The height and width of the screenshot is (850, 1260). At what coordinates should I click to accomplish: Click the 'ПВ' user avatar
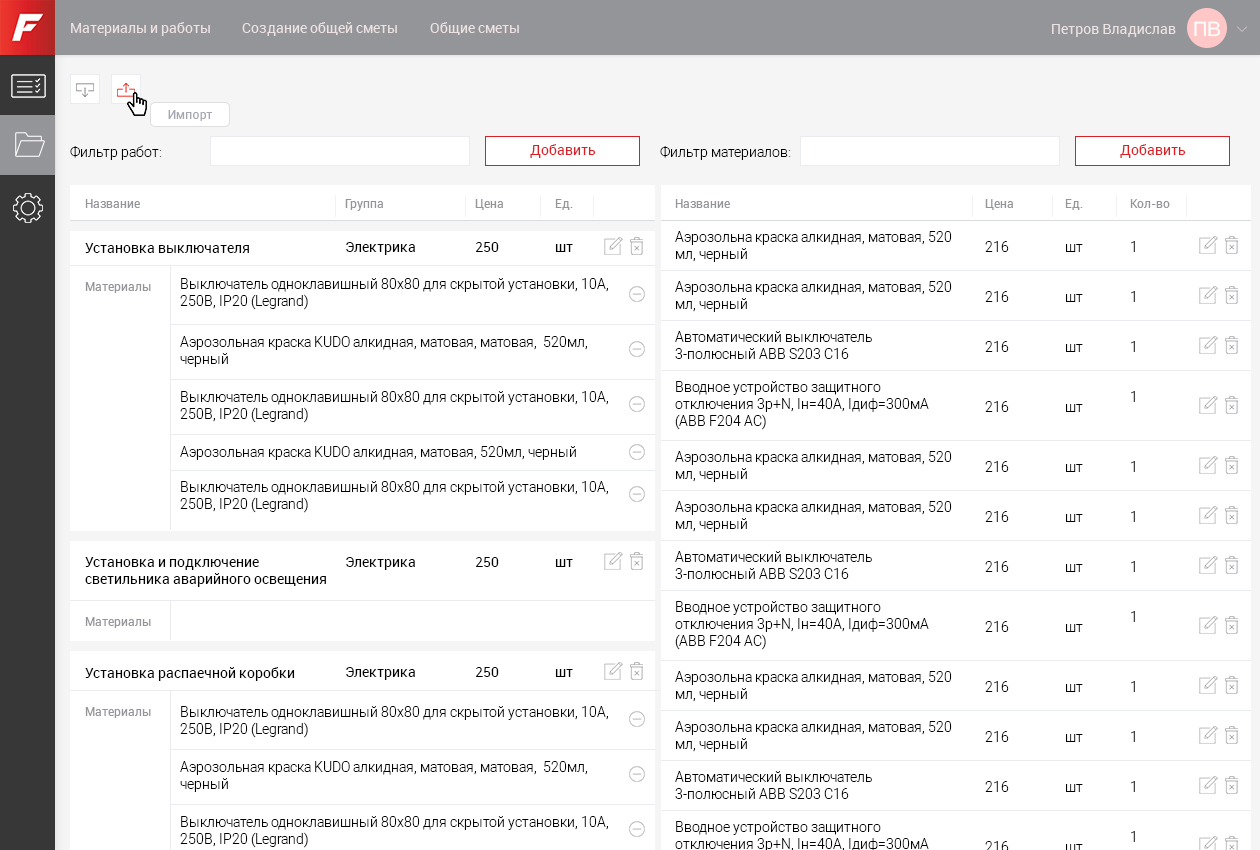[x=1207, y=28]
